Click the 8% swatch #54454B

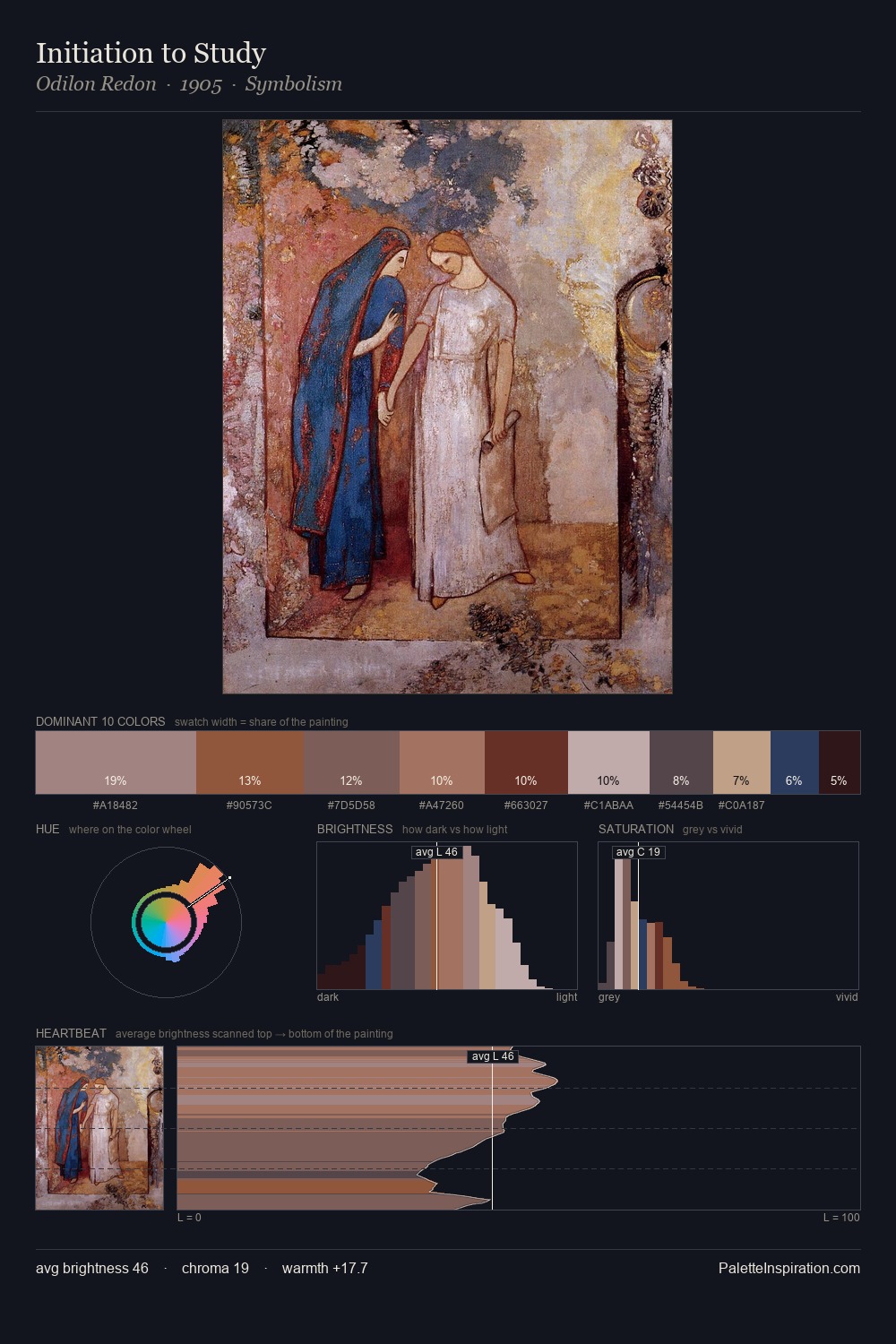click(x=681, y=762)
